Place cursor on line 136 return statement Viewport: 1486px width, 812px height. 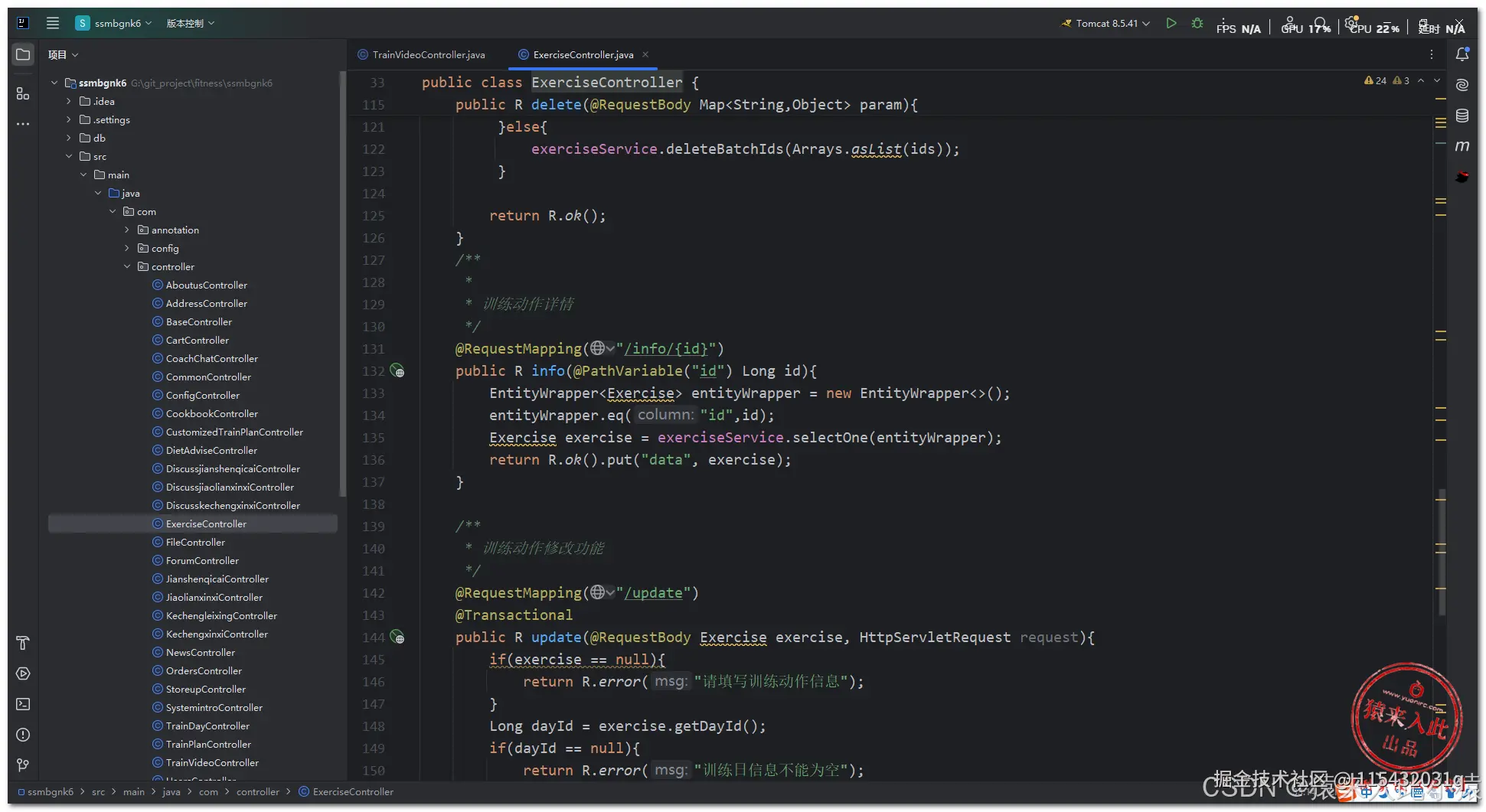coord(640,460)
